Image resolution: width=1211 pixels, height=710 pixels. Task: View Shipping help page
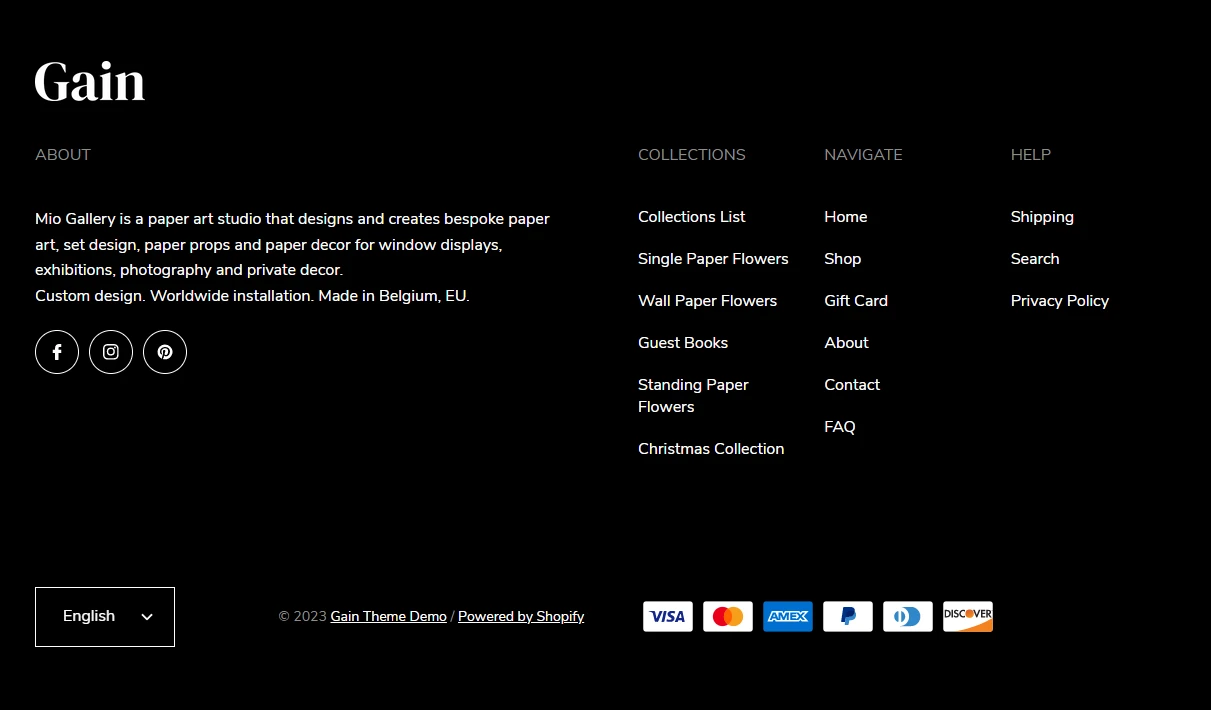click(1042, 217)
